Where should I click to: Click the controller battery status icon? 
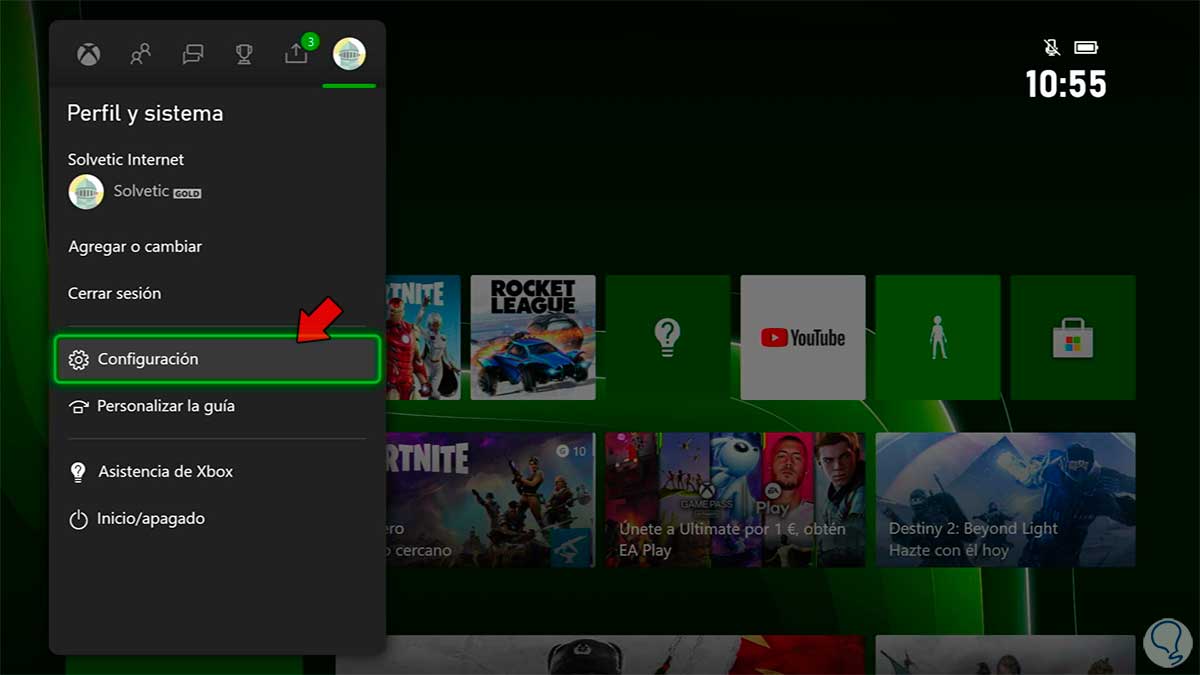coord(1086,47)
